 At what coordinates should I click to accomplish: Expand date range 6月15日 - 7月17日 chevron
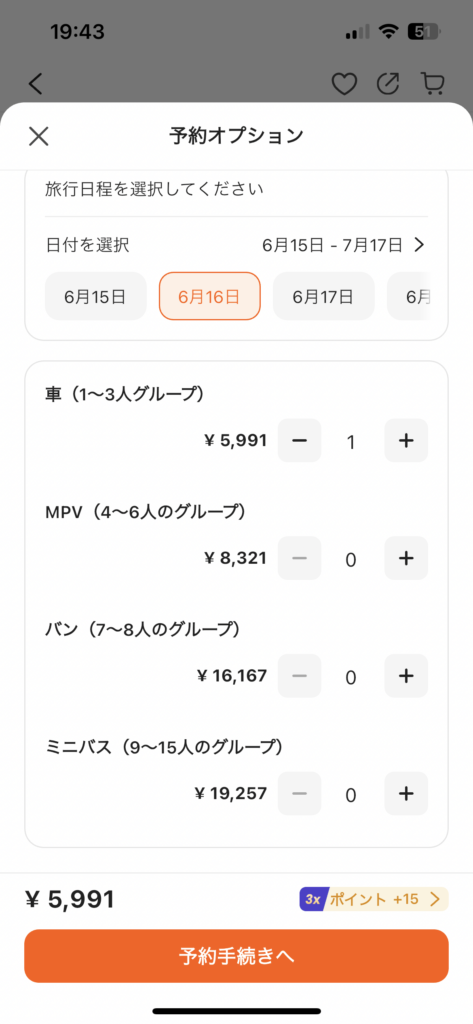419,245
